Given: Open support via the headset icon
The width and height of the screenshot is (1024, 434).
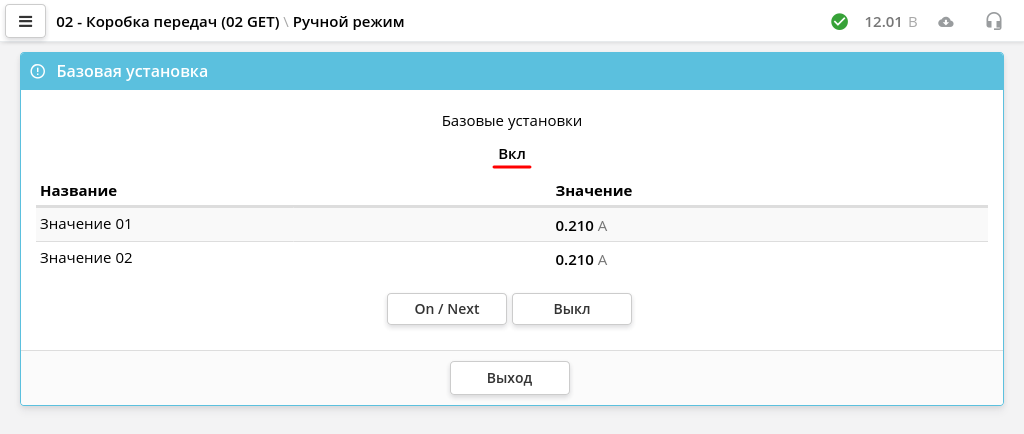Looking at the screenshot, I should click(x=993, y=22).
